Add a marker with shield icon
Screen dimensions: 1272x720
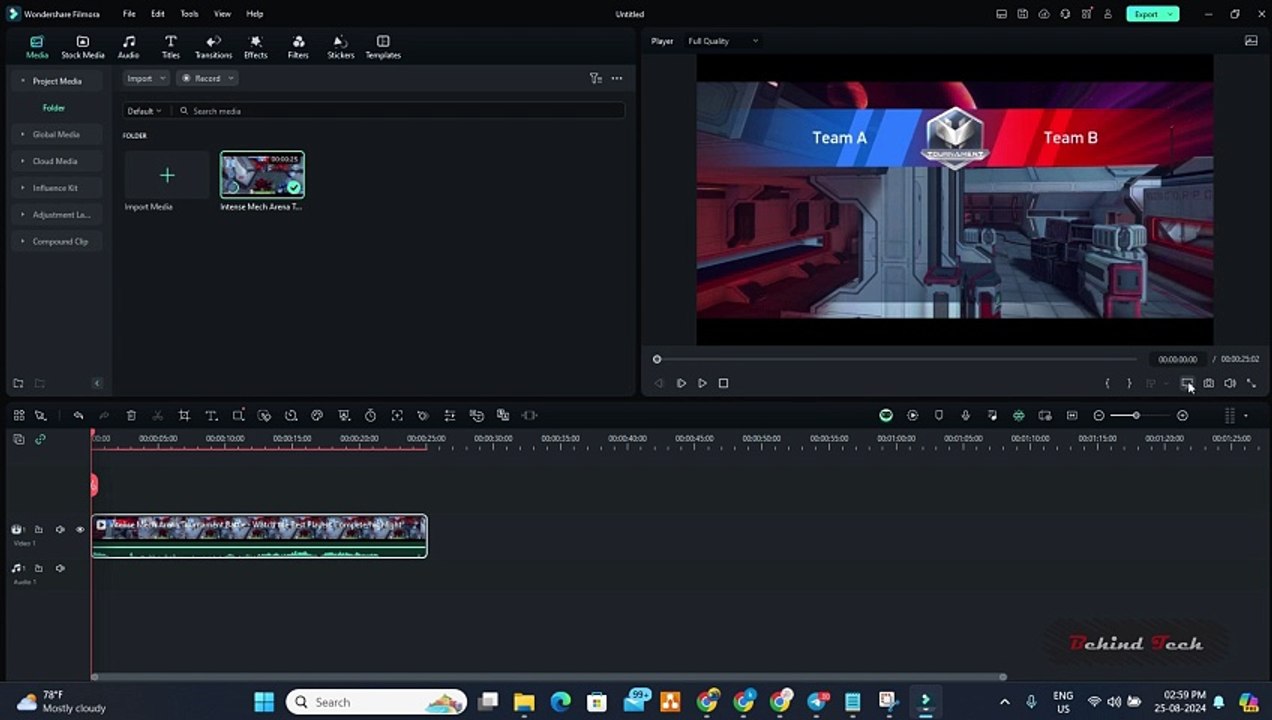939,415
